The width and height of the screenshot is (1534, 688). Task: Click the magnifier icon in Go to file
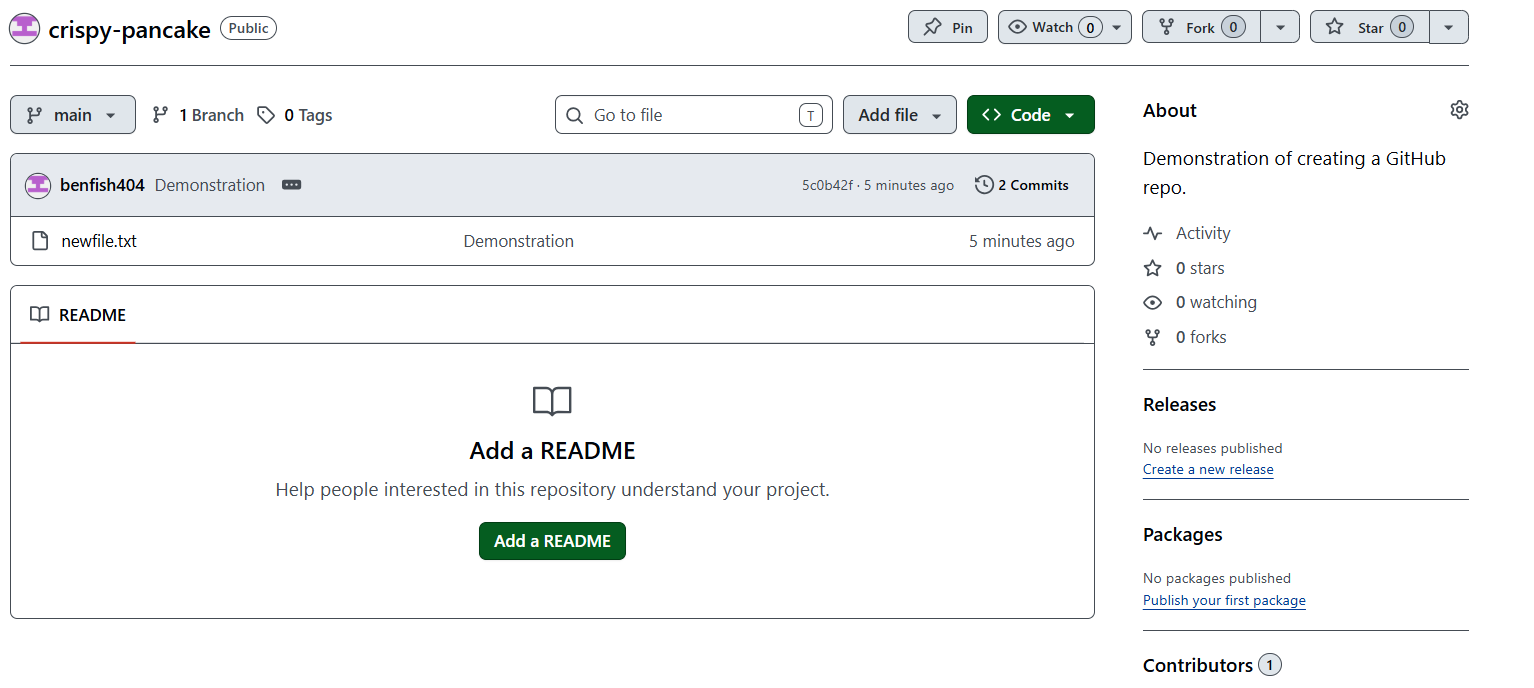[574, 115]
